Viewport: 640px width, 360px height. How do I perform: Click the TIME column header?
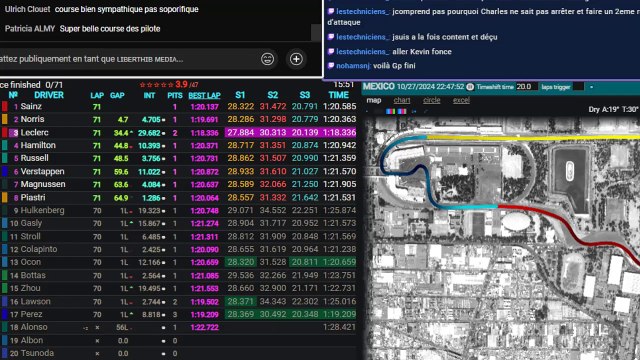tap(338, 95)
